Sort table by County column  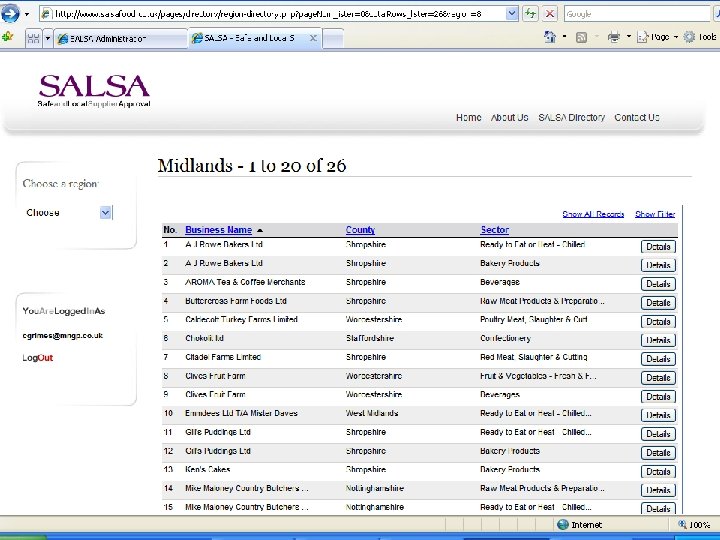click(x=360, y=230)
